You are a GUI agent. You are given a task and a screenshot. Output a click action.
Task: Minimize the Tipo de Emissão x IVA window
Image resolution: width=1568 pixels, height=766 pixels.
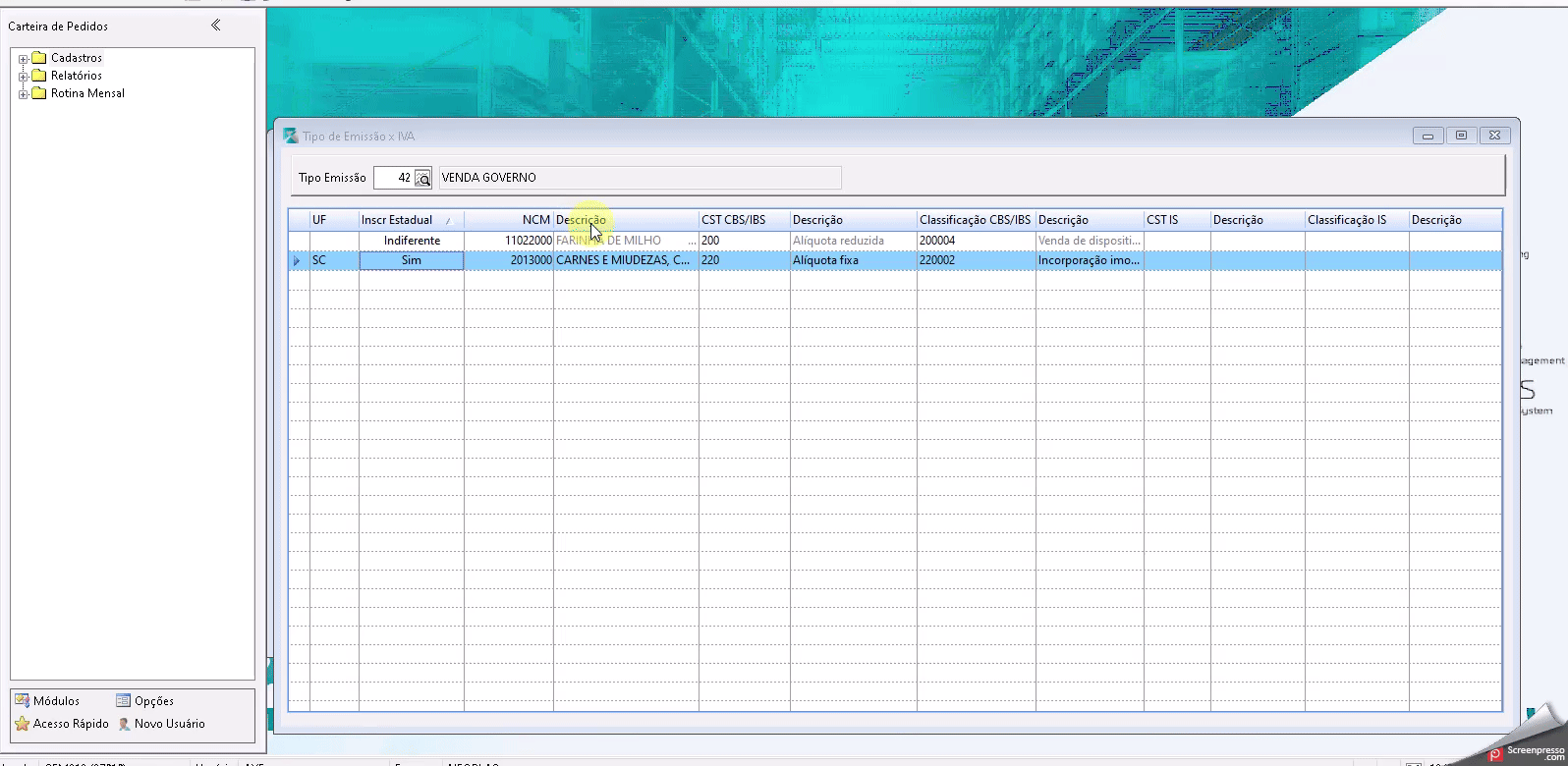pos(1428,136)
